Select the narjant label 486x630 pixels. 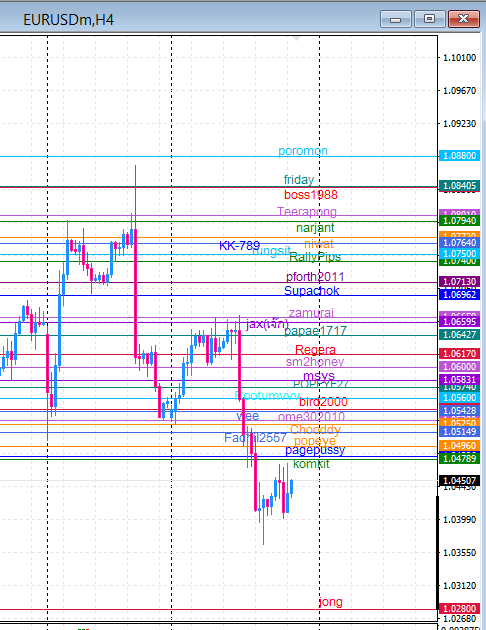click(315, 228)
